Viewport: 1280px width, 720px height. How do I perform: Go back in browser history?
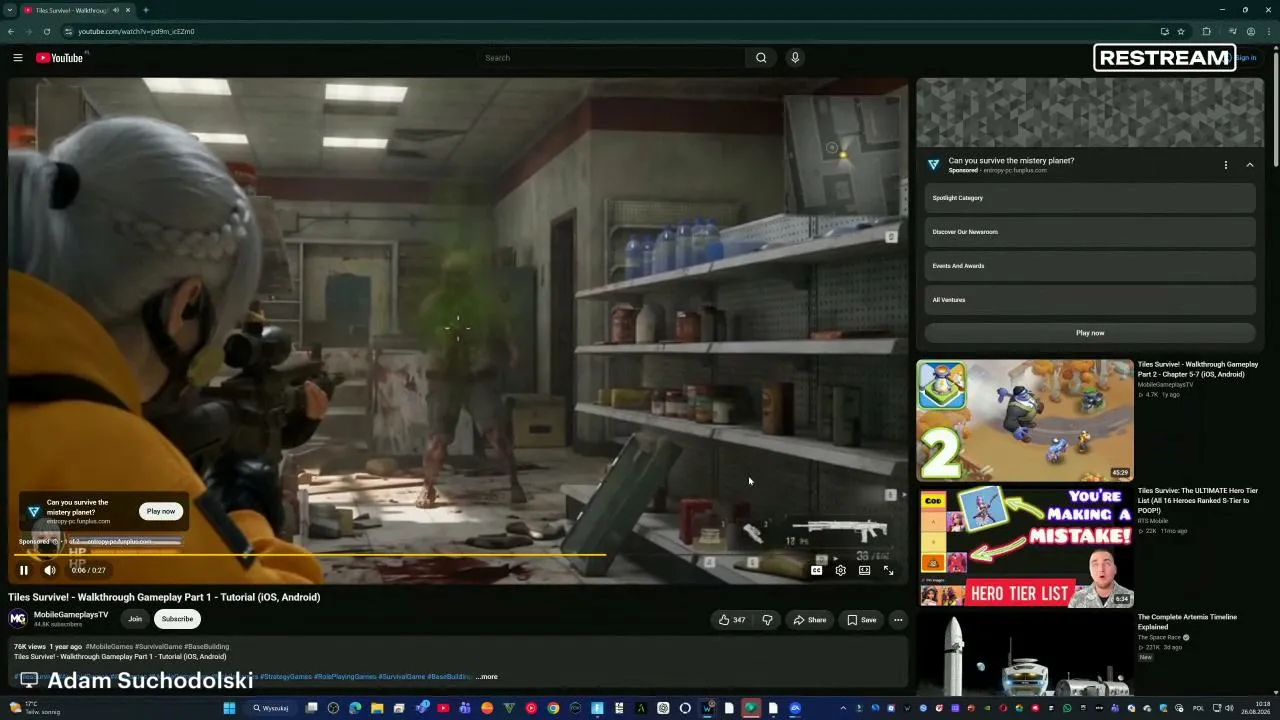pos(11,31)
